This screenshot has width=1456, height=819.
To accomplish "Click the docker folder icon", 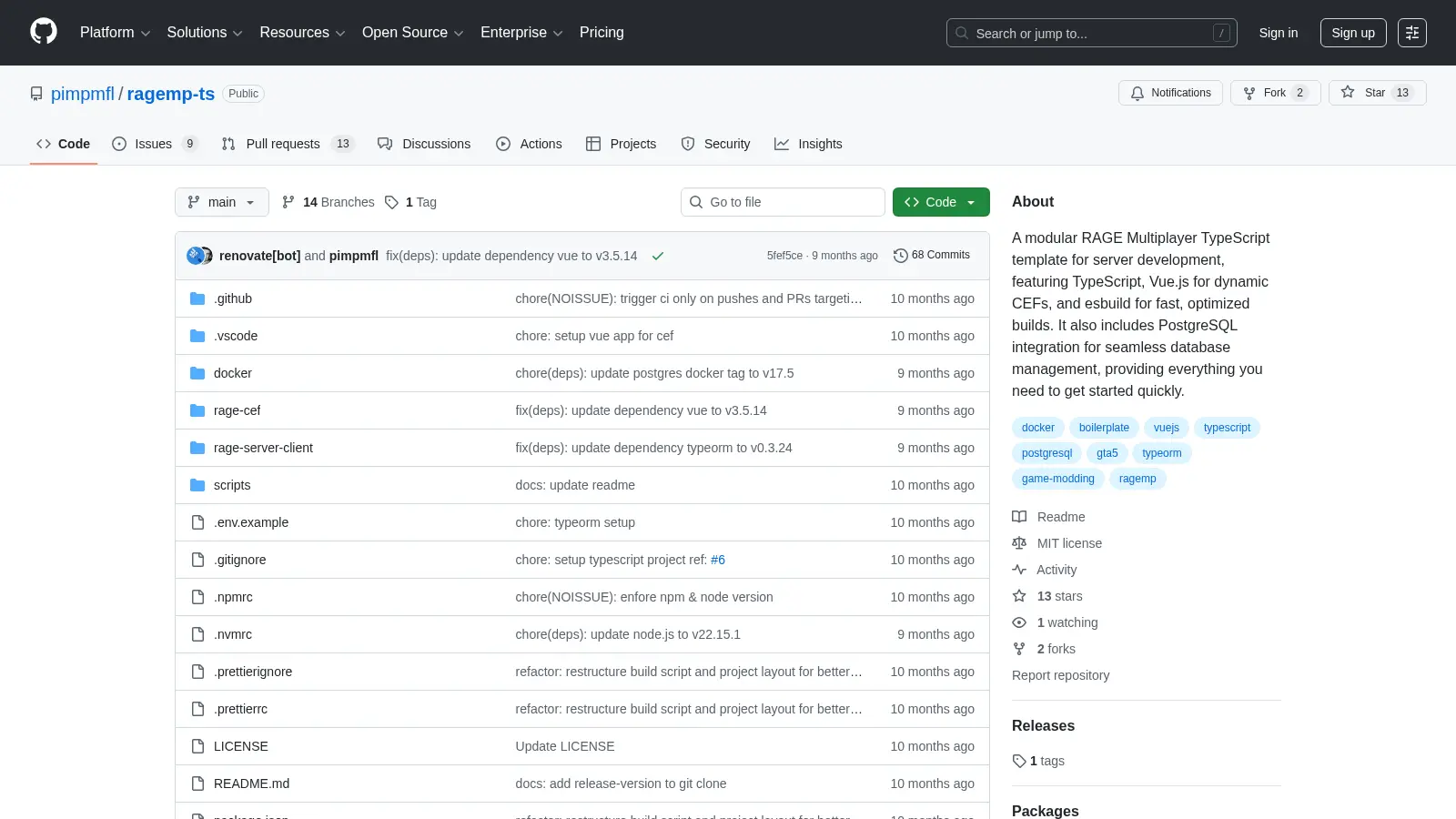I will (197, 373).
